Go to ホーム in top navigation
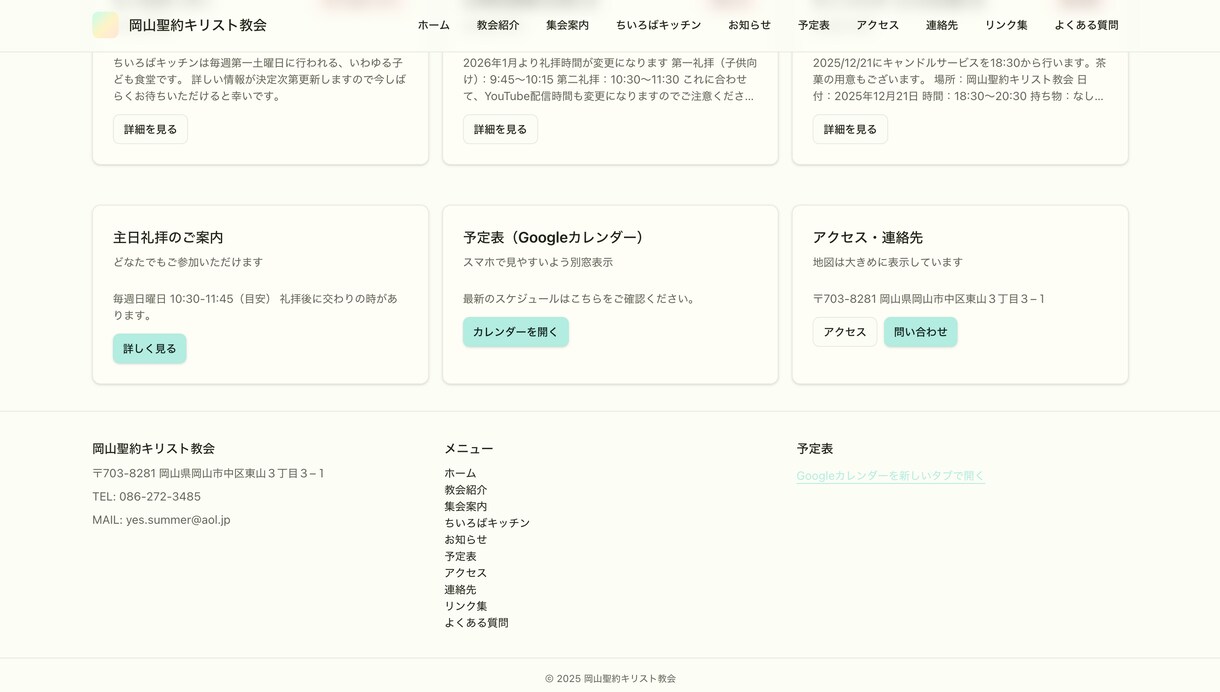The height and width of the screenshot is (692, 1220). coord(434,25)
